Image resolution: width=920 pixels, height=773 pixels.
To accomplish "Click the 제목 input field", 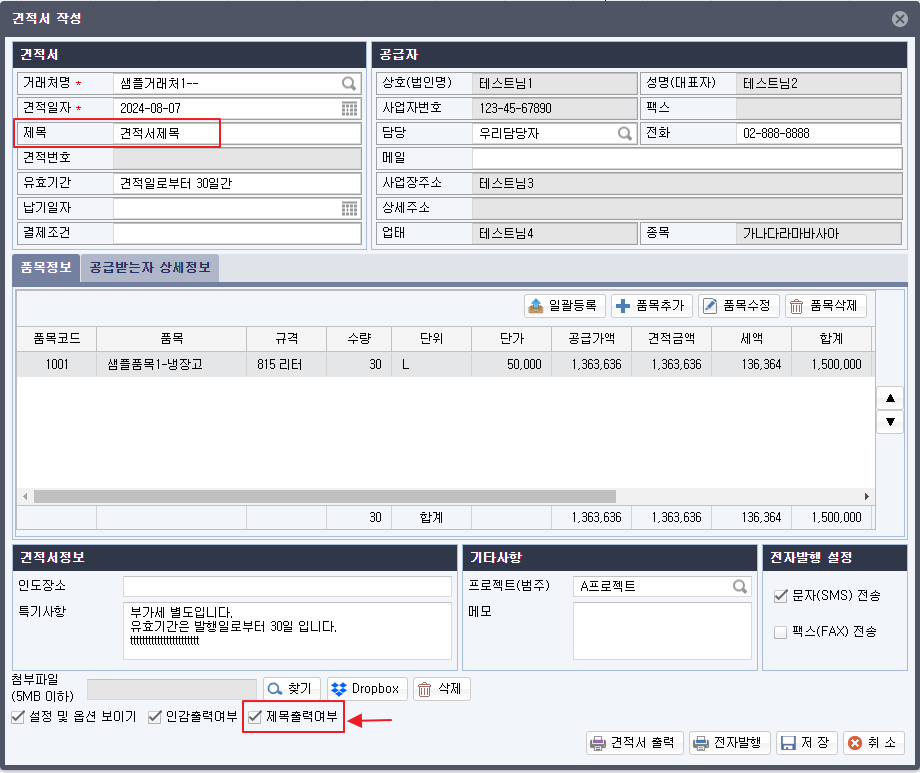I will pyautogui.click(x=237, y=133).
